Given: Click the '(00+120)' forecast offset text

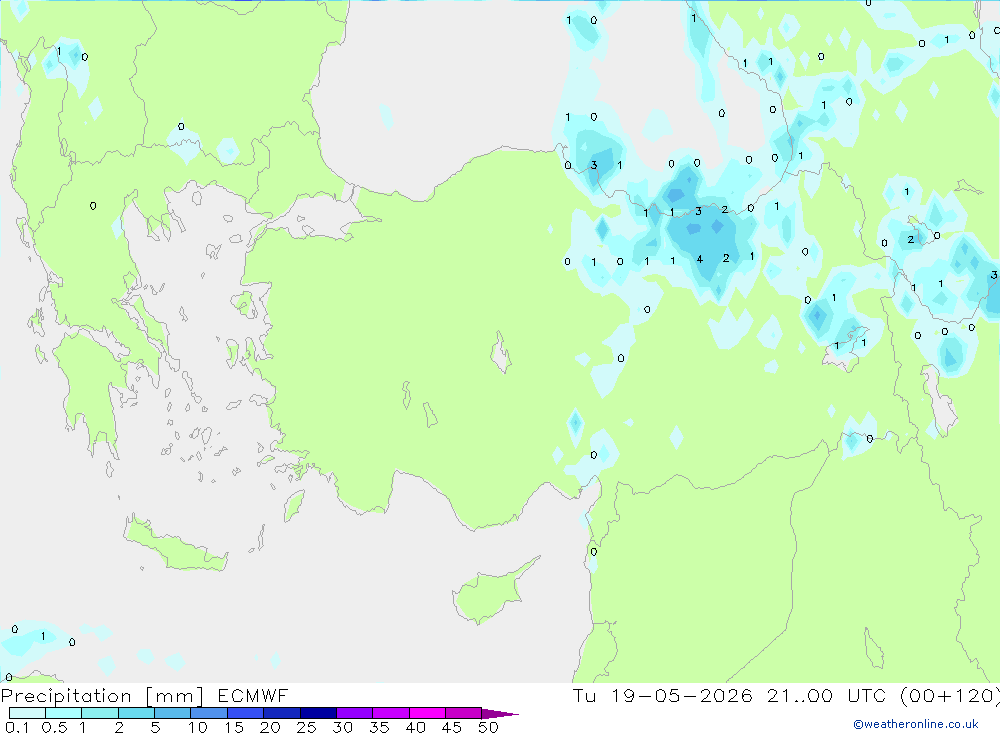Looking at the screenshot, I should [x=950, y=695].
